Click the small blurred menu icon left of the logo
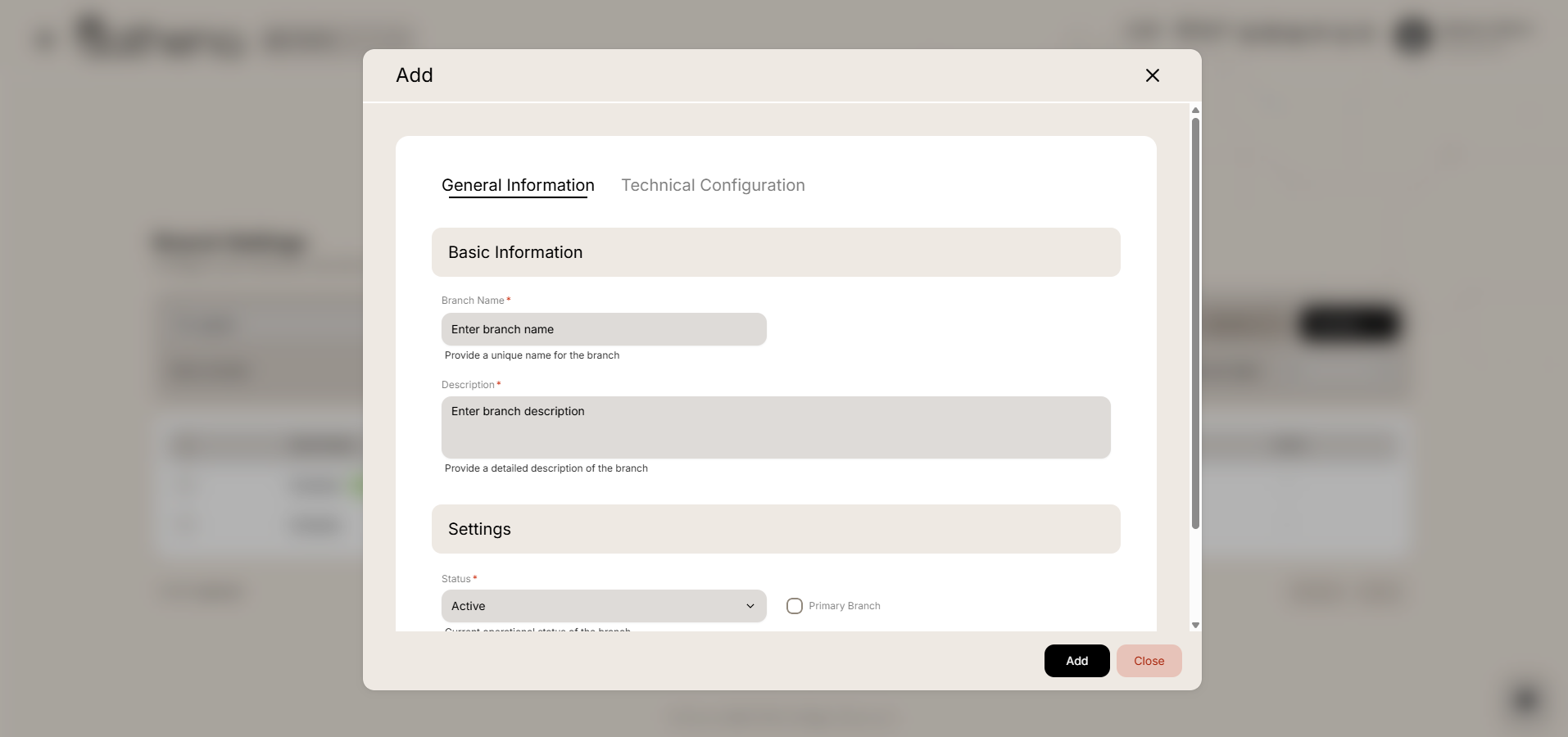 (x=45, y=39)
